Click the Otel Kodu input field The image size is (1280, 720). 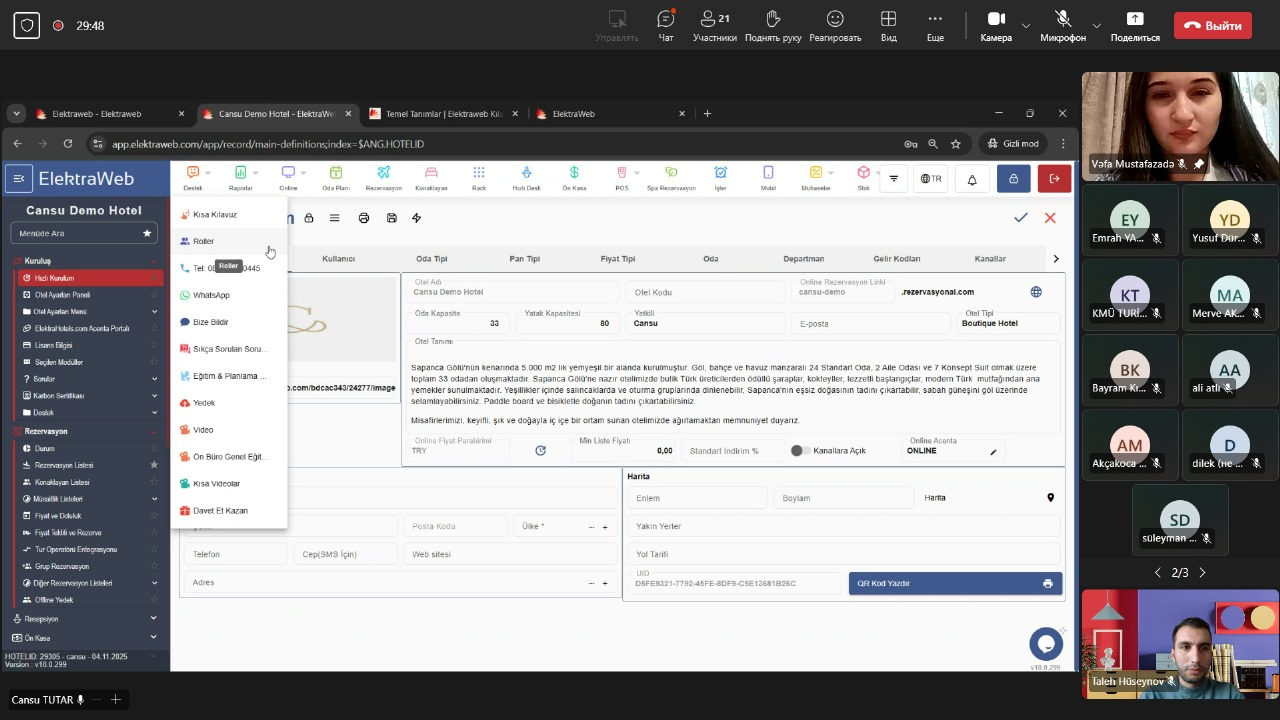tap(705, 292)
